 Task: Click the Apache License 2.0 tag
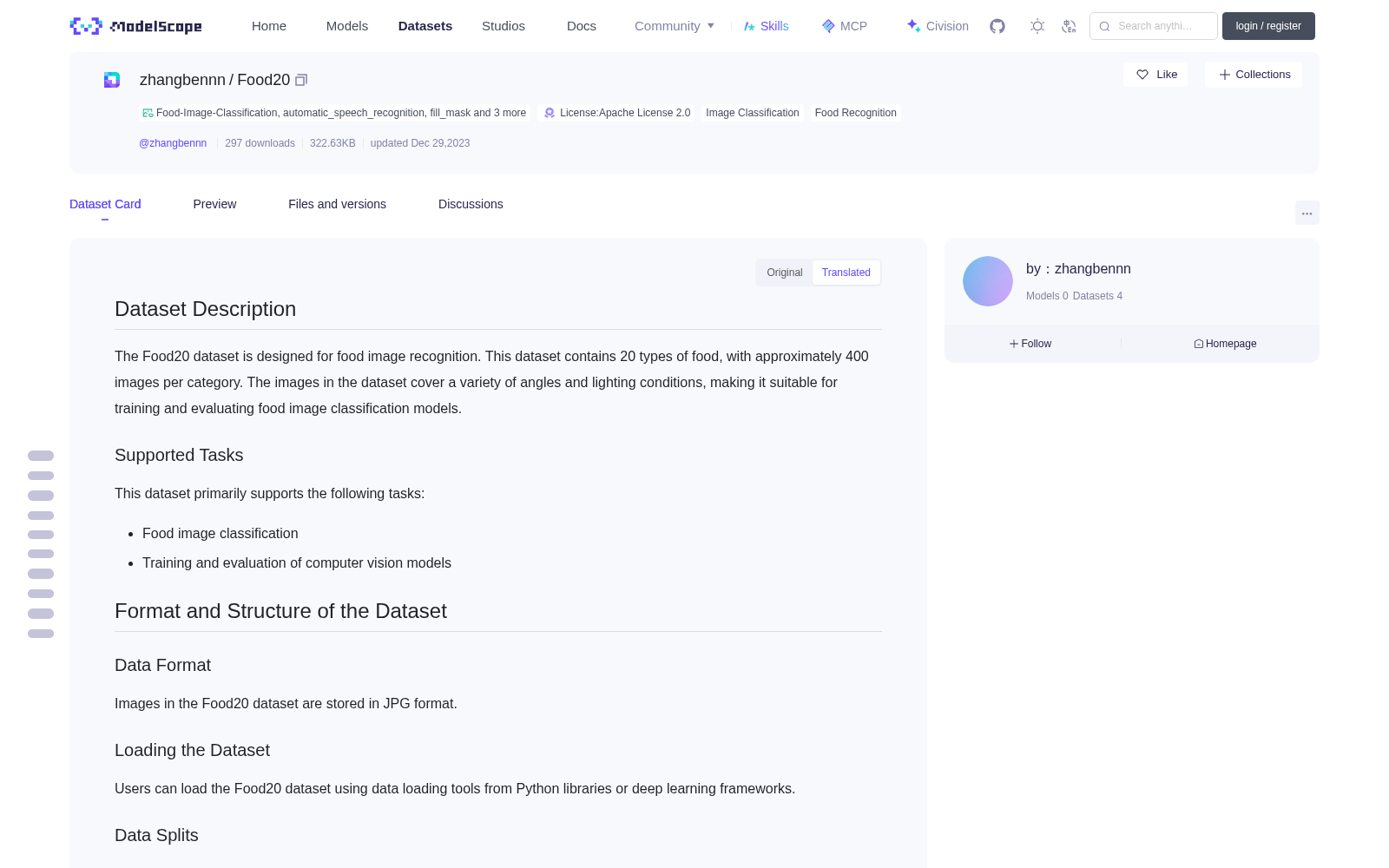[x=617, y=113]
